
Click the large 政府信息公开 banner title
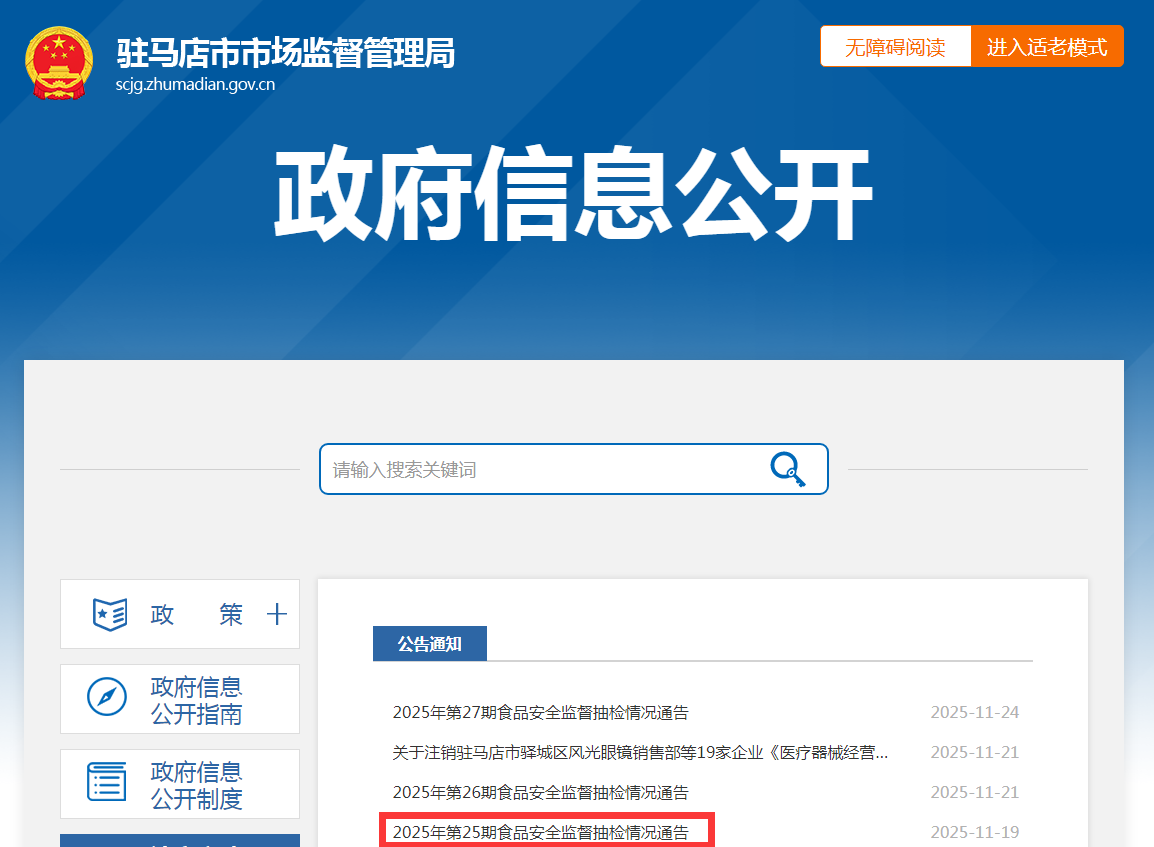coord(573,196)
